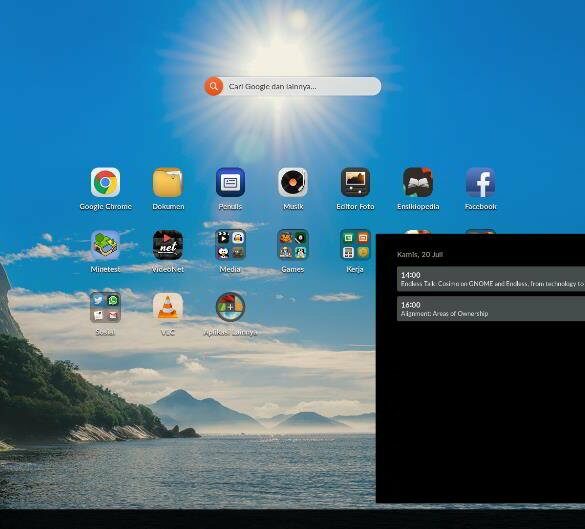The image size is (585, 529).
Task: Select the 16:00 Alignment Areas of Ownership event
Action: click(x=491, y=309)
